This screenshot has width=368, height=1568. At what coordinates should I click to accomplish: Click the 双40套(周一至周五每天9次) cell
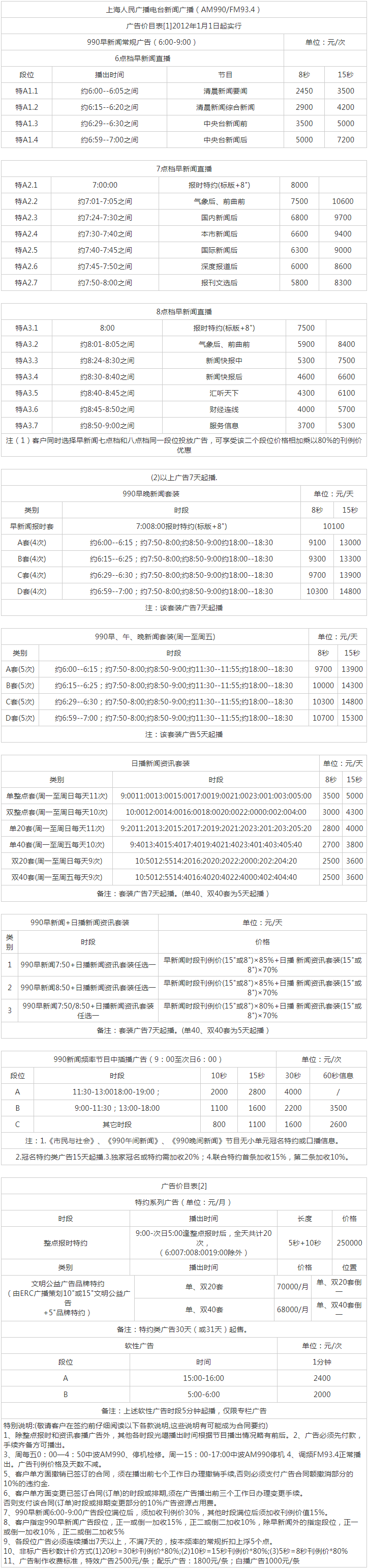pos(56,878)
